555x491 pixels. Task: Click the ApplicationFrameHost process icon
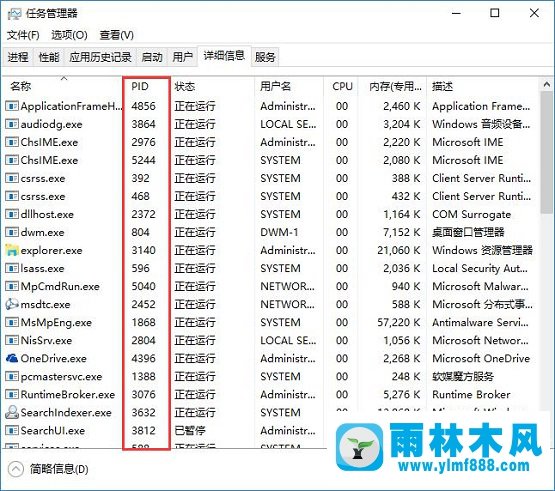pyautogui.click(x=12, y=106)
